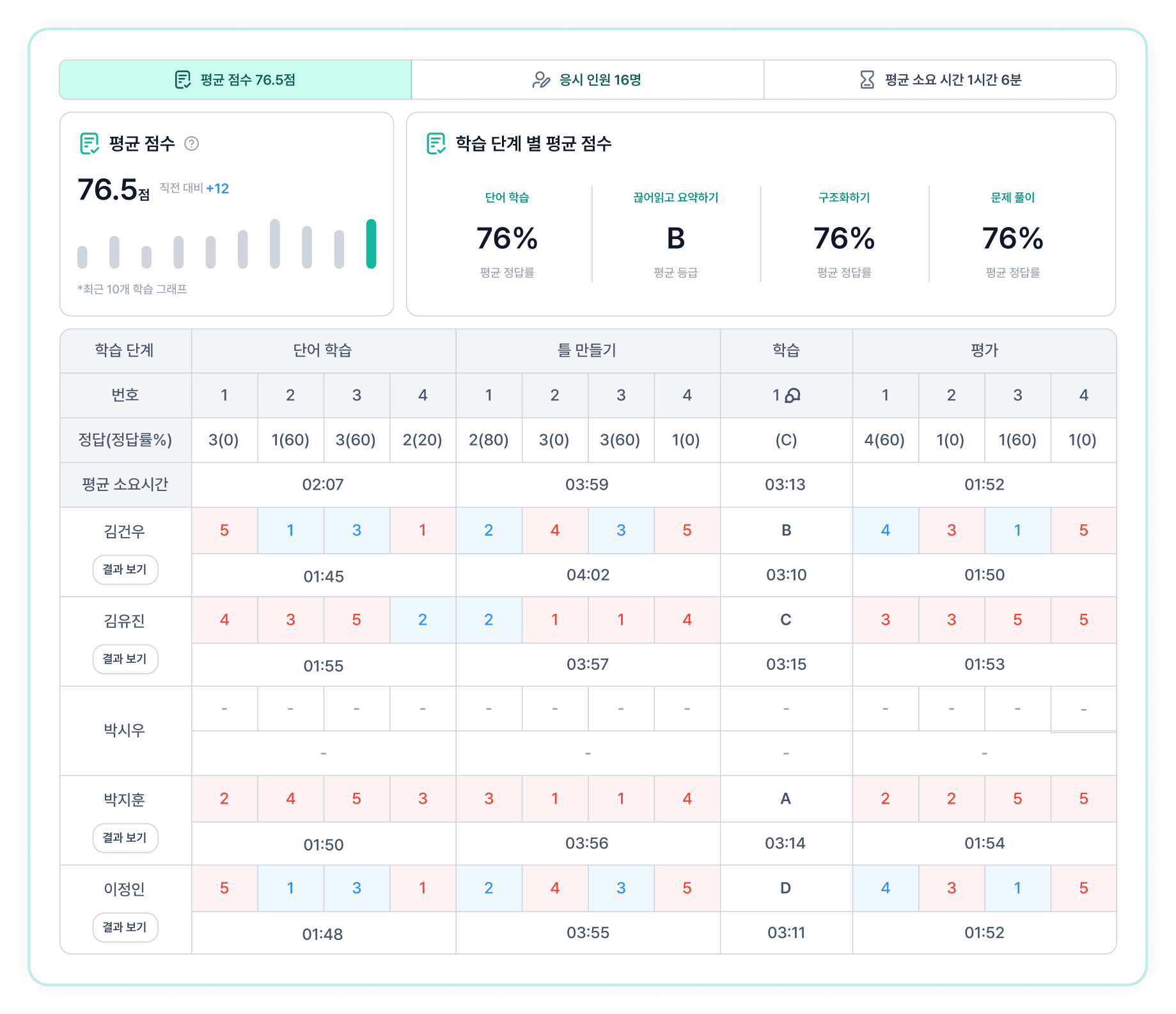This screenshot has height=1014, width=1176.
Task: Click the document icon in 평균 점수 tab
Action: click(183, 80)
